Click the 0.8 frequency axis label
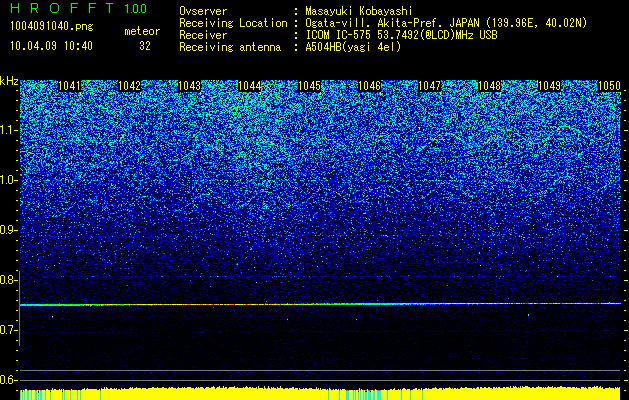The width and height of the screenshot is (629, 400). tap(8, 280)
